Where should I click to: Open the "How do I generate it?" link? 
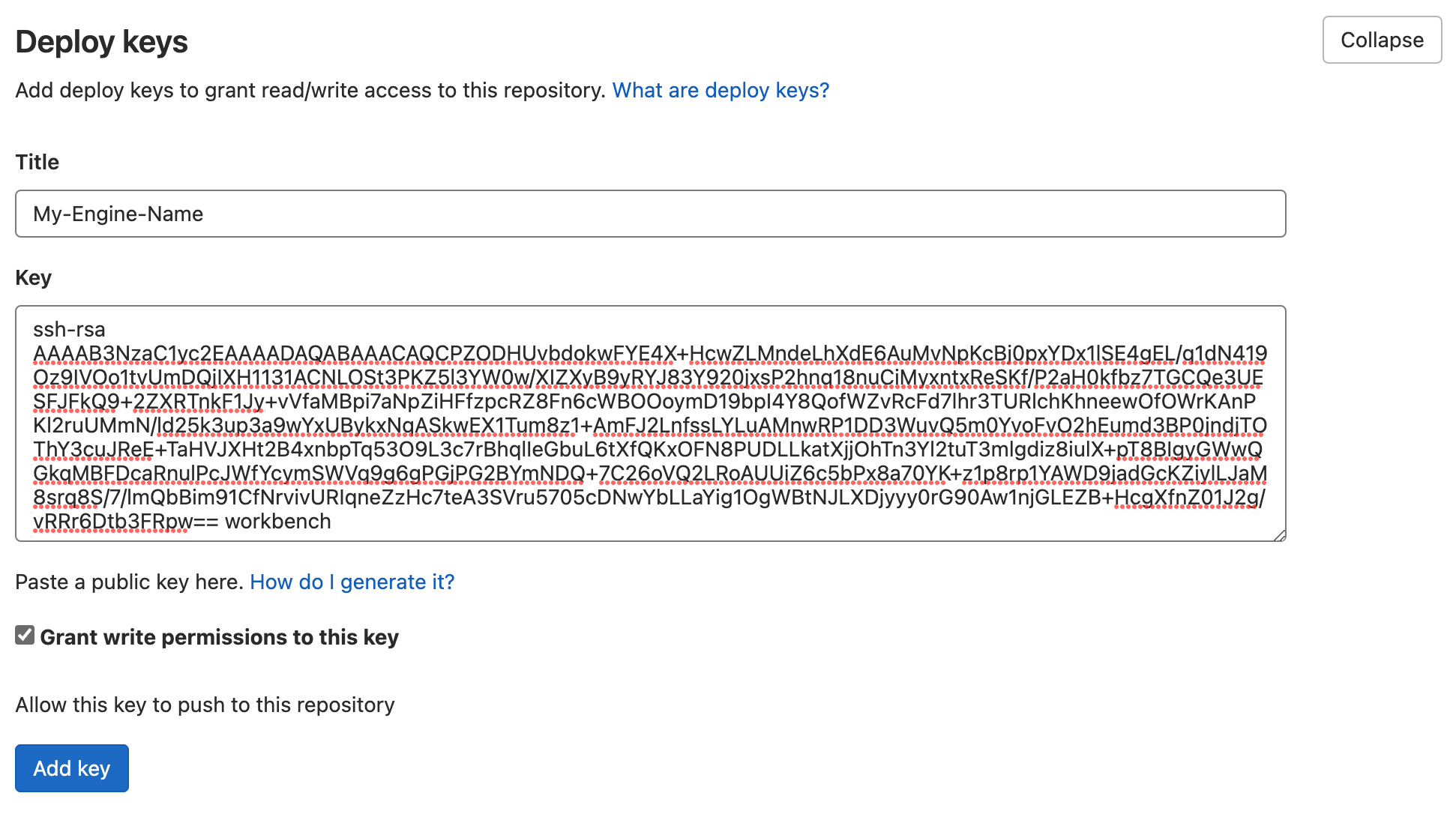(352, 582)
